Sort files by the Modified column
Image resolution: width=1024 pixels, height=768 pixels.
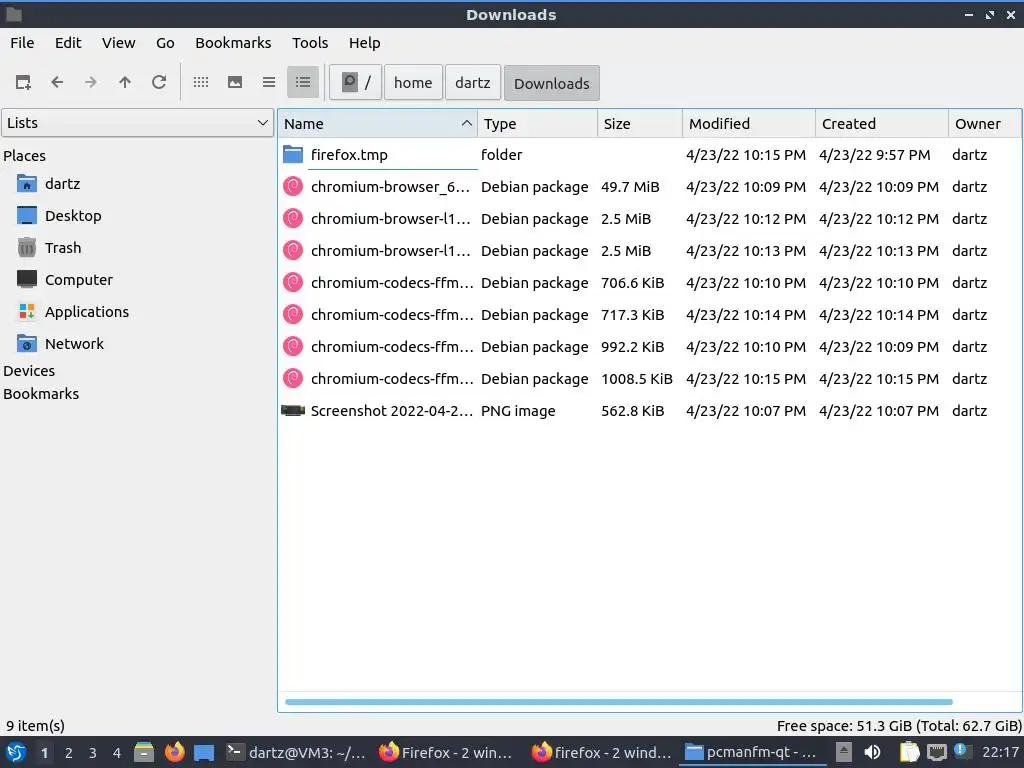748,123
